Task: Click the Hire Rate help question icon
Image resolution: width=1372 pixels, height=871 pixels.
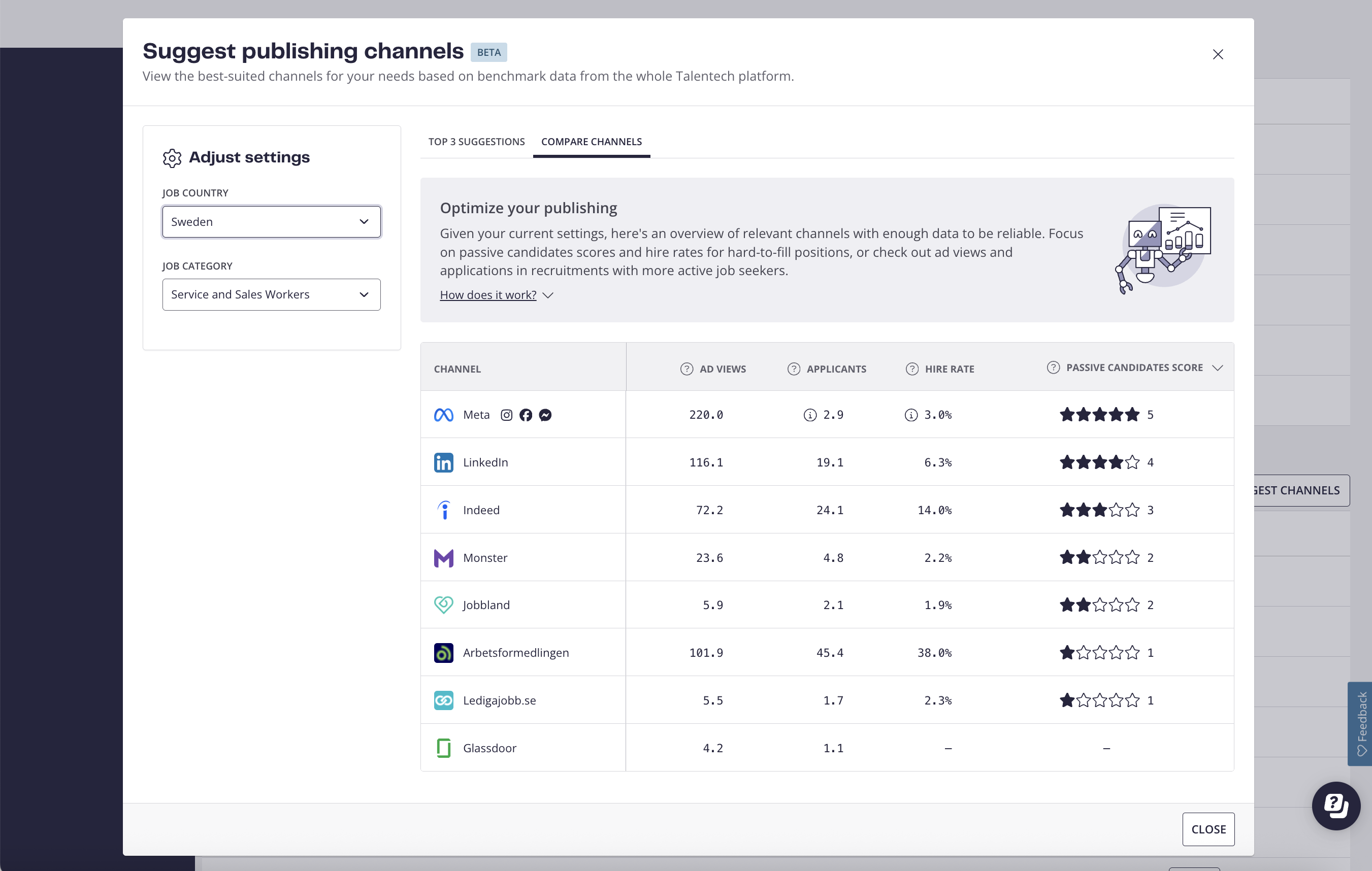Action: tap(911, 368)
